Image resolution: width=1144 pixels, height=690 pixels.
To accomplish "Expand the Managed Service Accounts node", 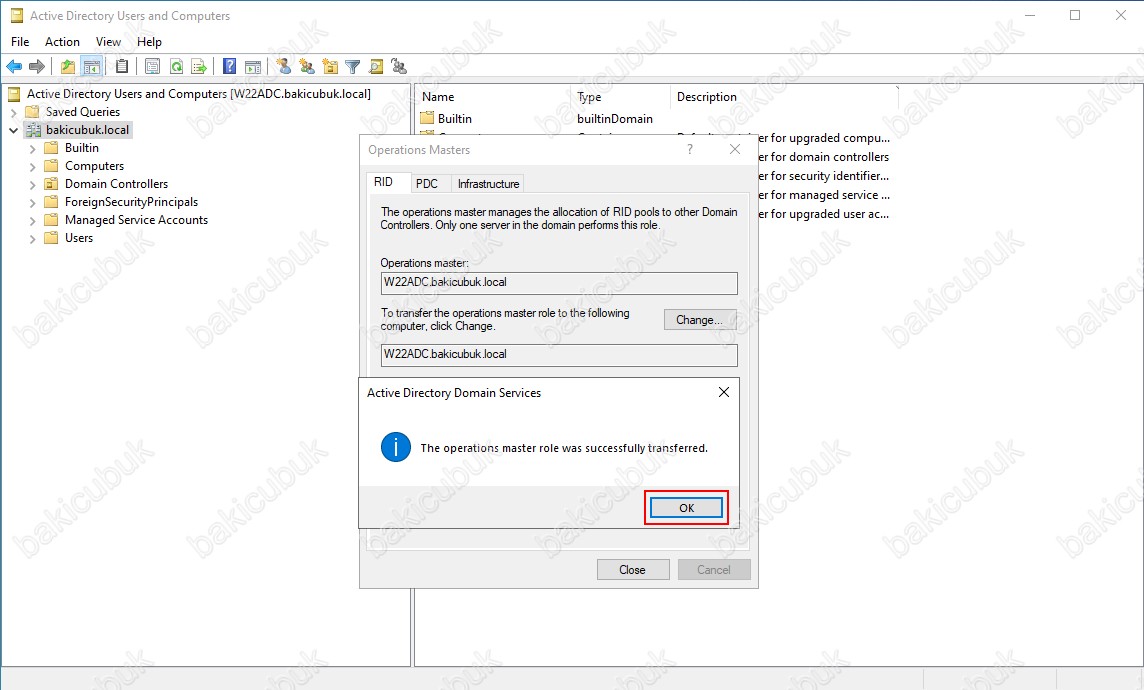I will pyautogui.click(x=32, y=220).
